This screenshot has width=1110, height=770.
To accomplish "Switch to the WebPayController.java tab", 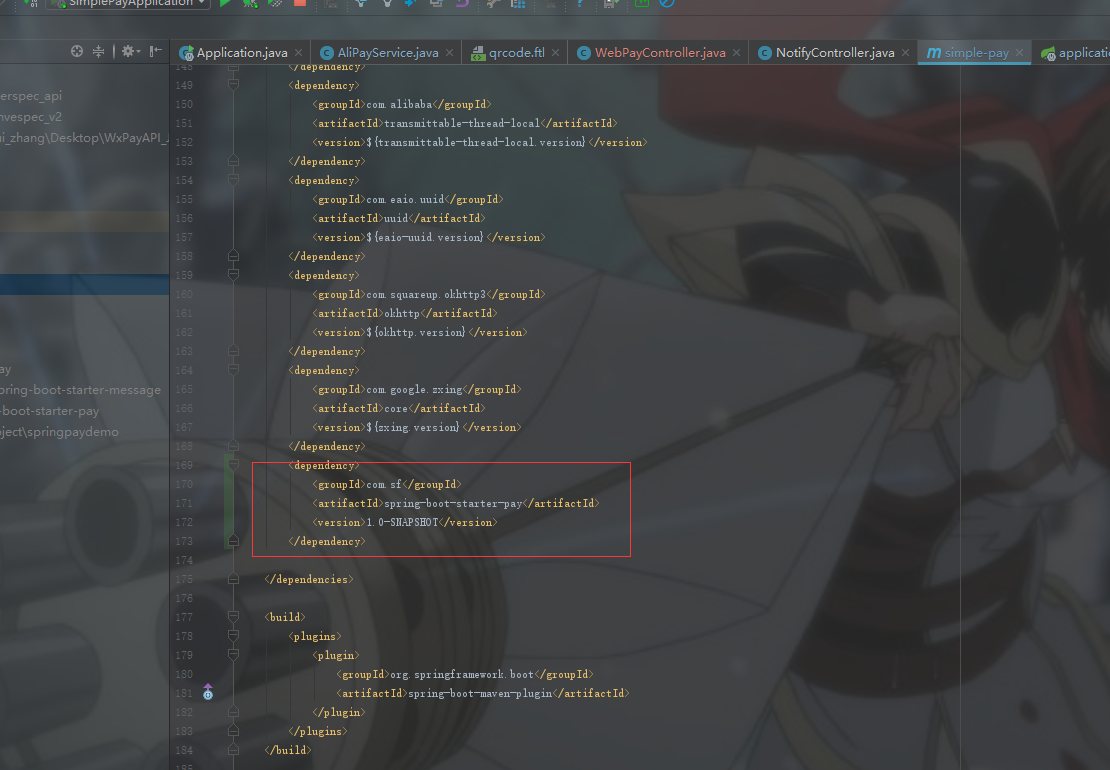I will [x=660, y=52].
